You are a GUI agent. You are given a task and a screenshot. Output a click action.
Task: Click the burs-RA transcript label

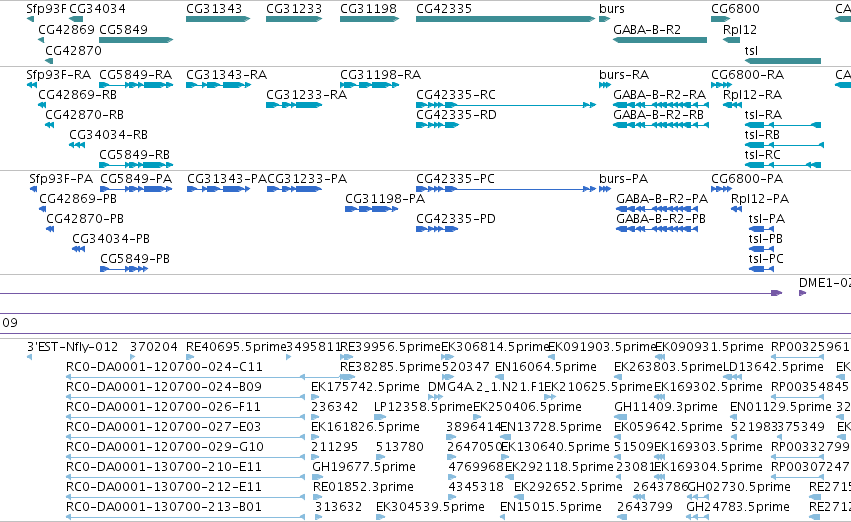624,75
